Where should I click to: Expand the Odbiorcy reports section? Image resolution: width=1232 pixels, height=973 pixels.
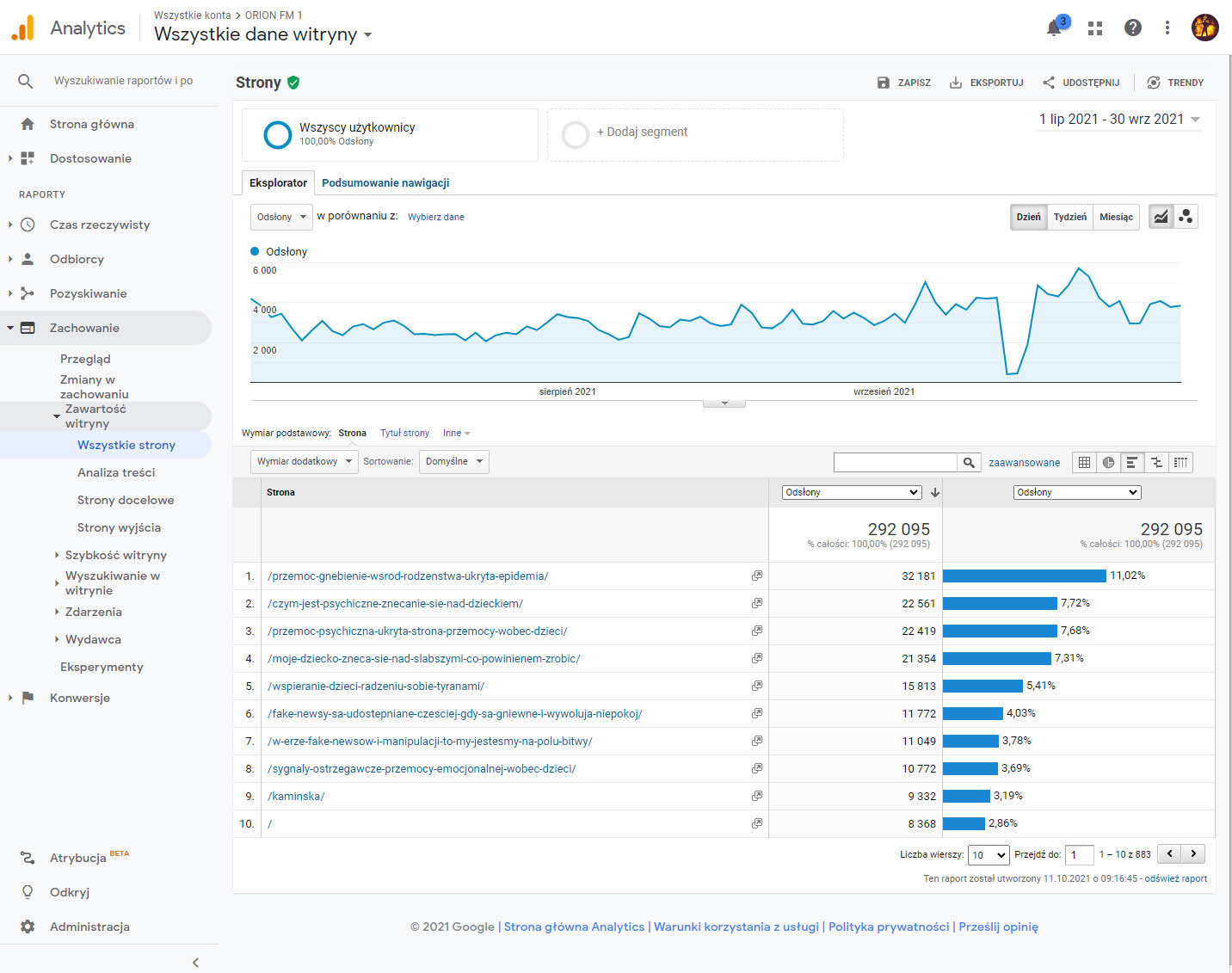77,259
